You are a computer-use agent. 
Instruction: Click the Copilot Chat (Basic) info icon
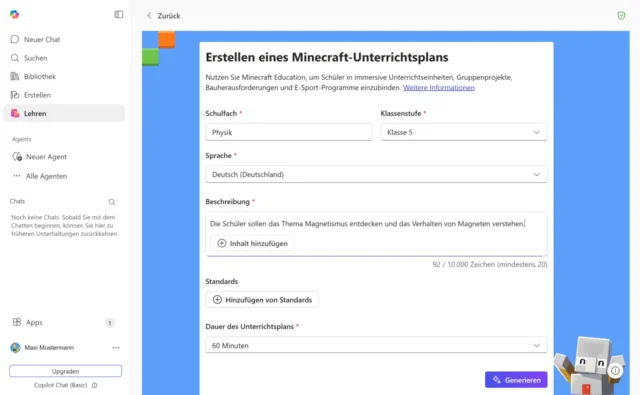pos(95,385)
